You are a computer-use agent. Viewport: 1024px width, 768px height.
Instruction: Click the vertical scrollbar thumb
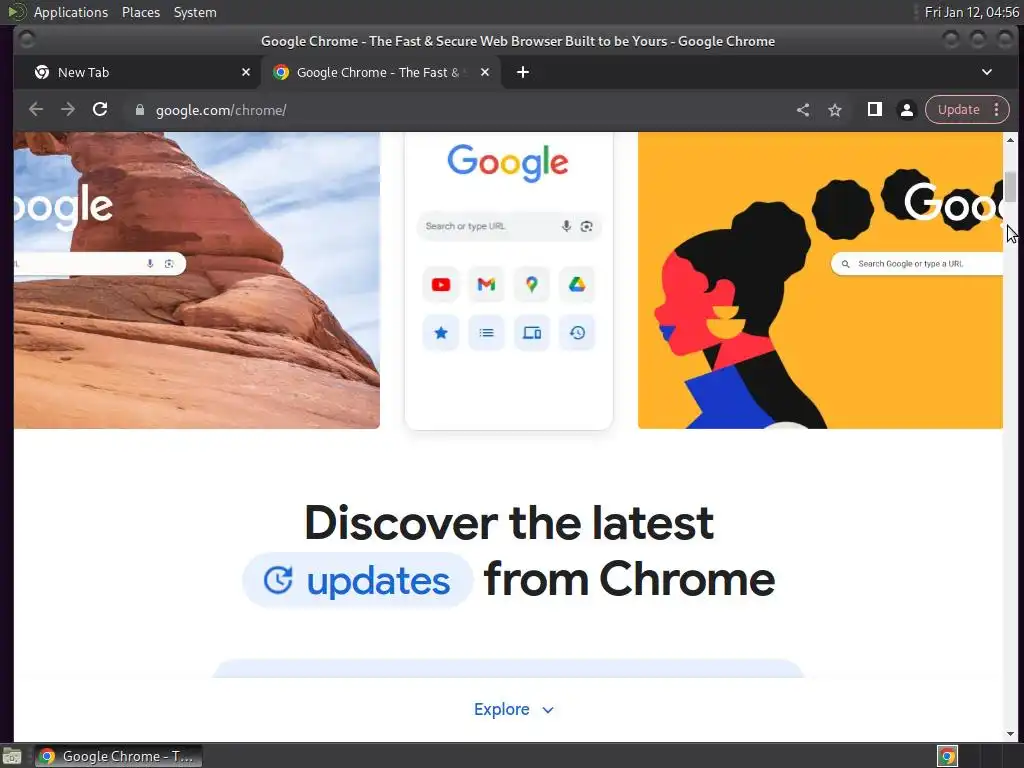(x=1010, y=187)
